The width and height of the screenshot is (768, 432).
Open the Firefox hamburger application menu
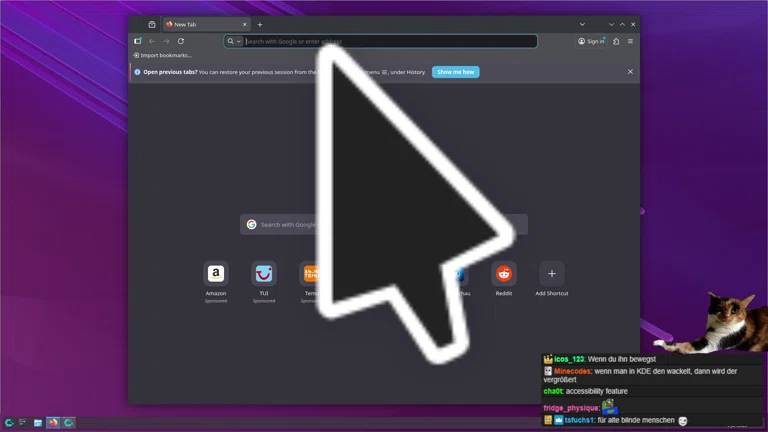pos(630,41)
